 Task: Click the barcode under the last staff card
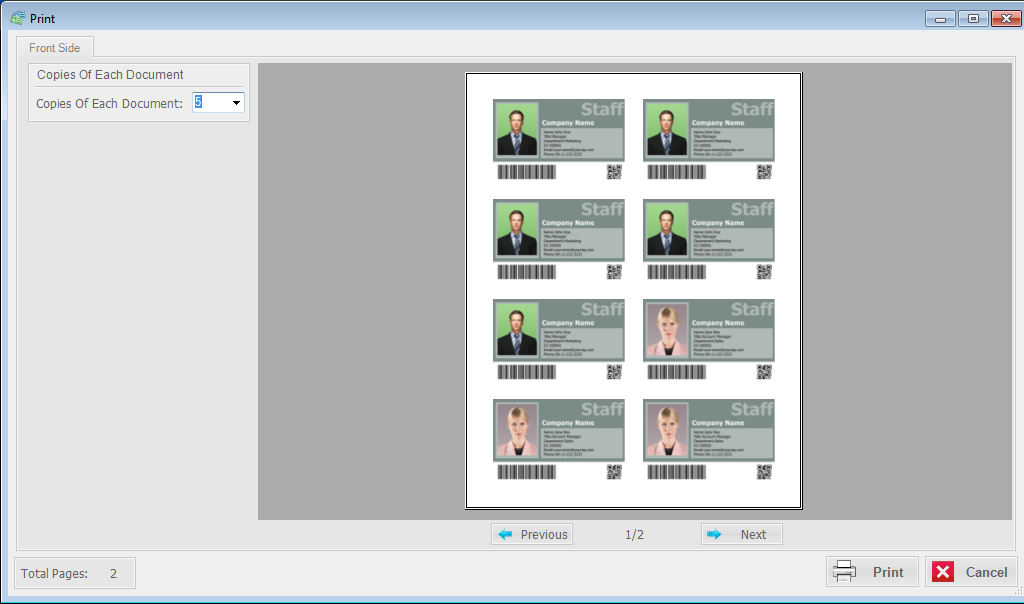tap(676, 472)
